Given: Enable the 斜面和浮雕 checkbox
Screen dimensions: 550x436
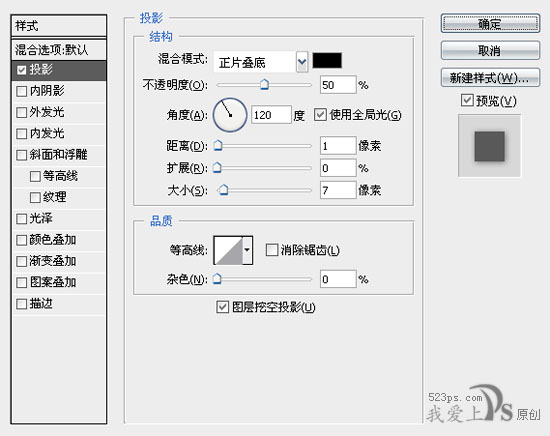Looking at the screenshot, I should pos(21,155).
